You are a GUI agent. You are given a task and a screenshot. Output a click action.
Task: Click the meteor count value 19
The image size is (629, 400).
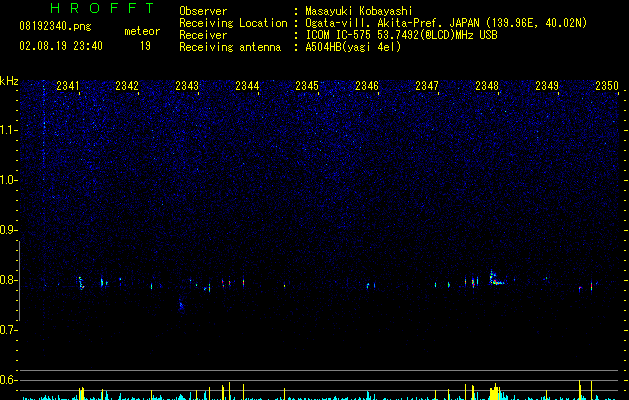[145, 46]
